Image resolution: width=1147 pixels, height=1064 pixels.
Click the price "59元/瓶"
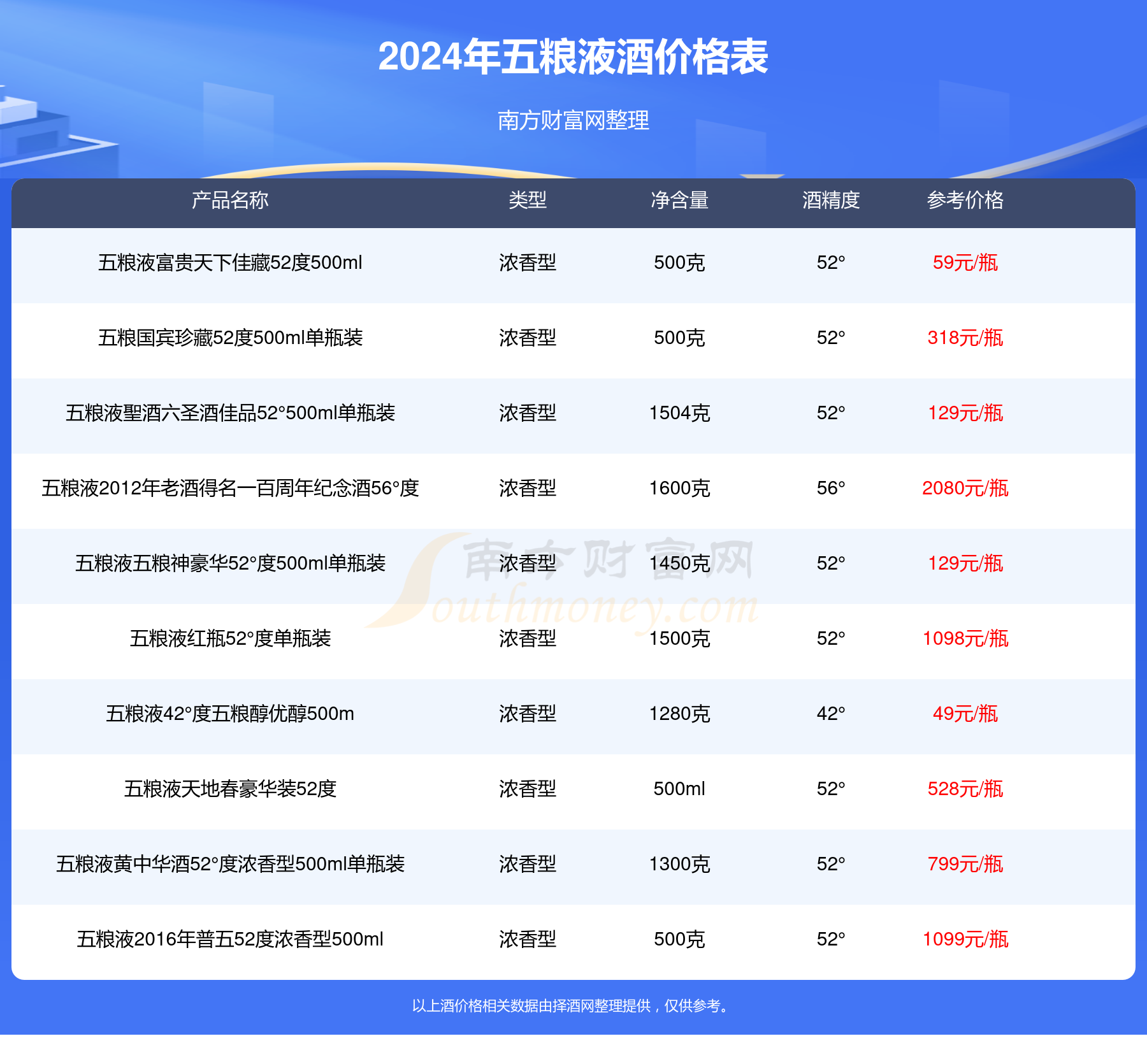point(965,262)
